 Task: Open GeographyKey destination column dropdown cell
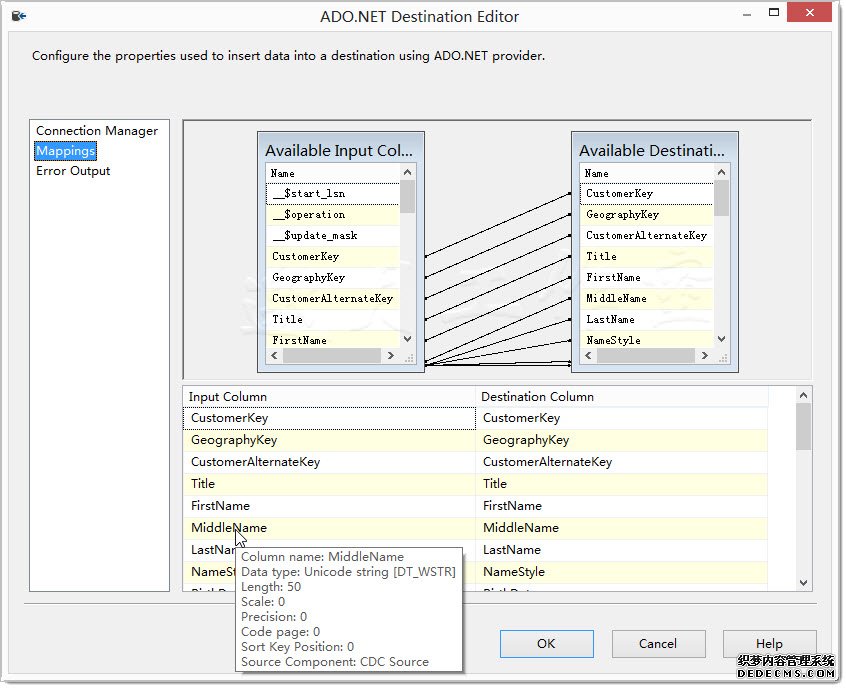(x=622, y=440)
